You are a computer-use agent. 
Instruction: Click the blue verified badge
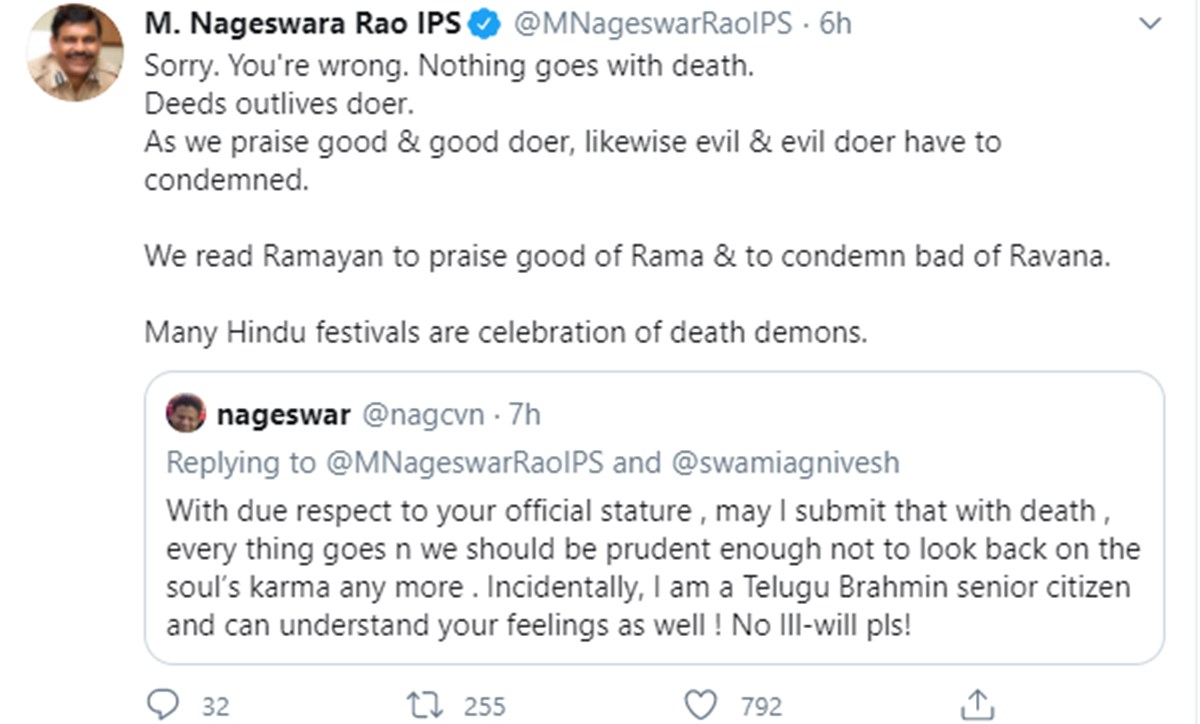[487, 24]
